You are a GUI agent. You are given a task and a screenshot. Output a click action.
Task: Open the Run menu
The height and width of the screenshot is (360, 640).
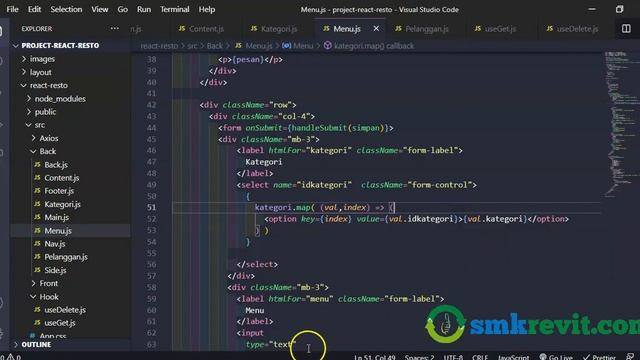click(x=144, y=9)
